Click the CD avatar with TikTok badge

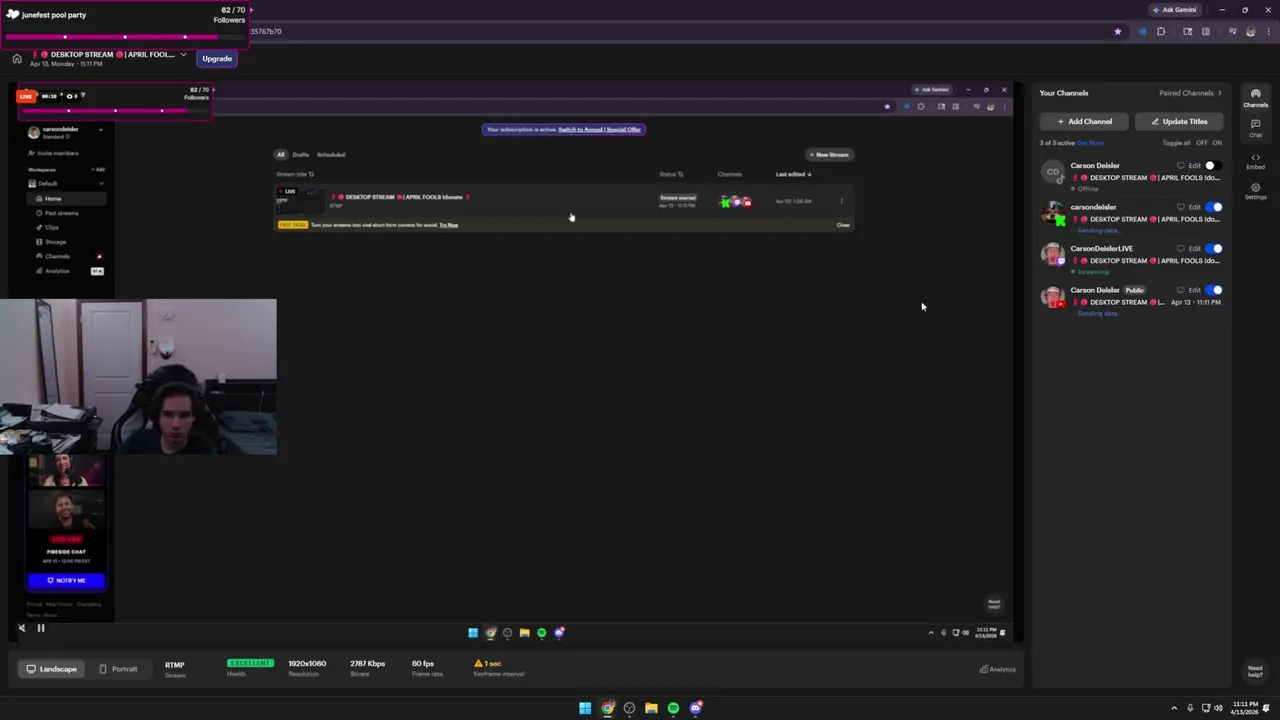click(x=1052, y=173)
